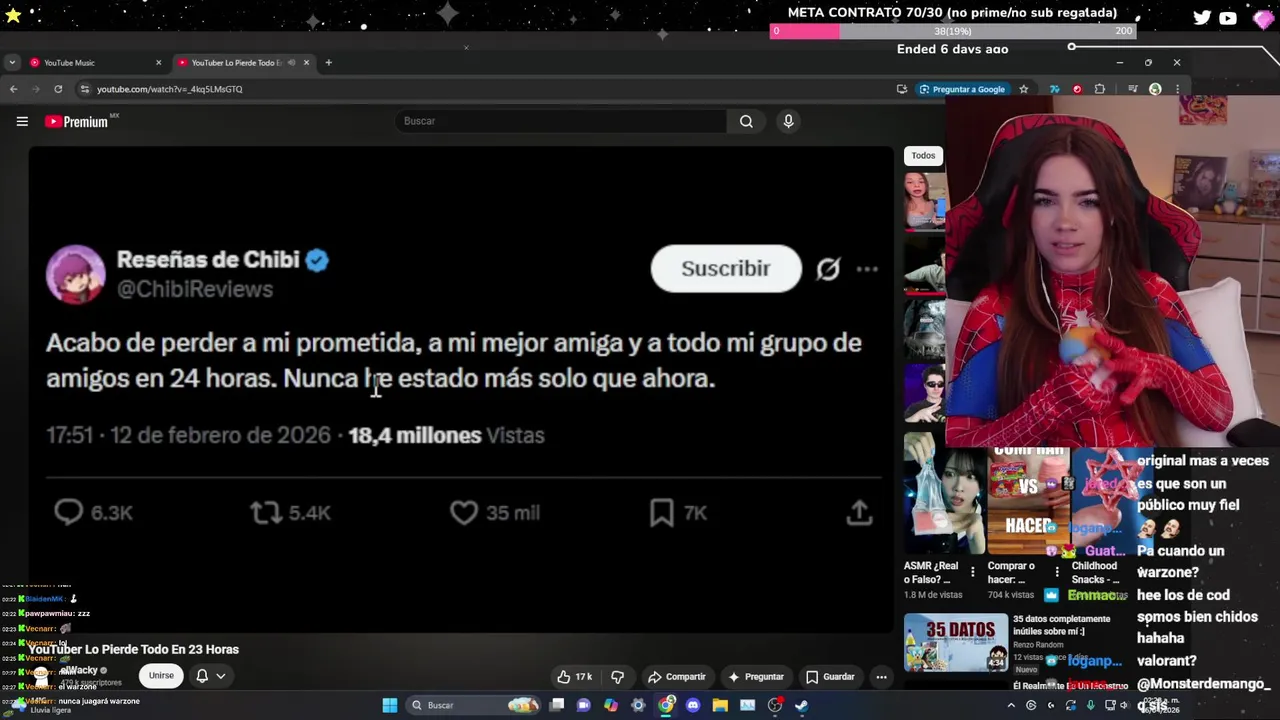Open File Explorer from the taskbar
The height and width of the screenshot is (720, 1280).
(x=720, y=705)
